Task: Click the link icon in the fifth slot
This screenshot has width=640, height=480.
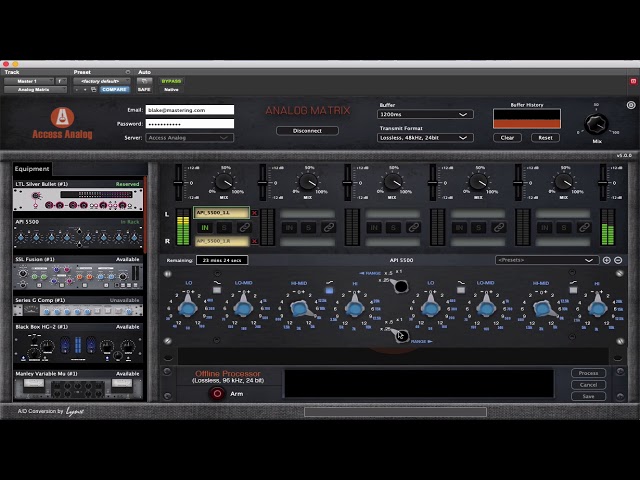Action: [x=584, y=227]
